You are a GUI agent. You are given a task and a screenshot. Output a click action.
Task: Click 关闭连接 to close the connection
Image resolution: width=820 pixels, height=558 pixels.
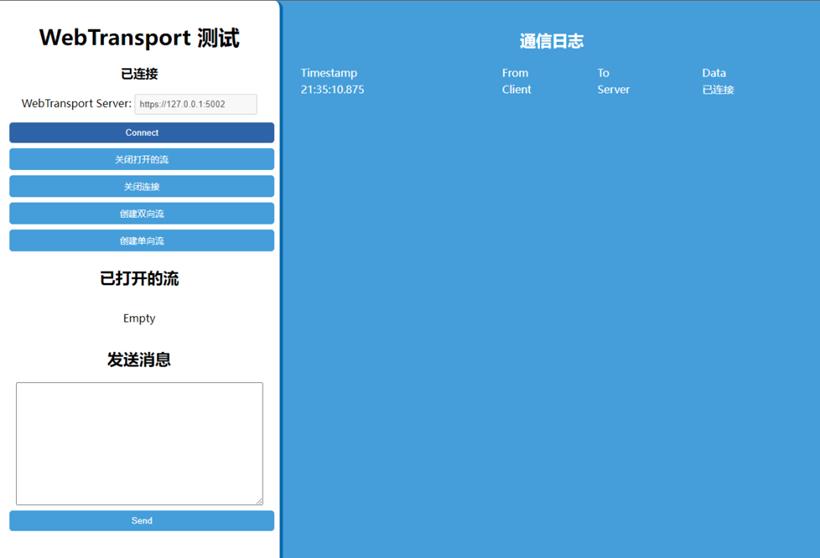[141, 187]
